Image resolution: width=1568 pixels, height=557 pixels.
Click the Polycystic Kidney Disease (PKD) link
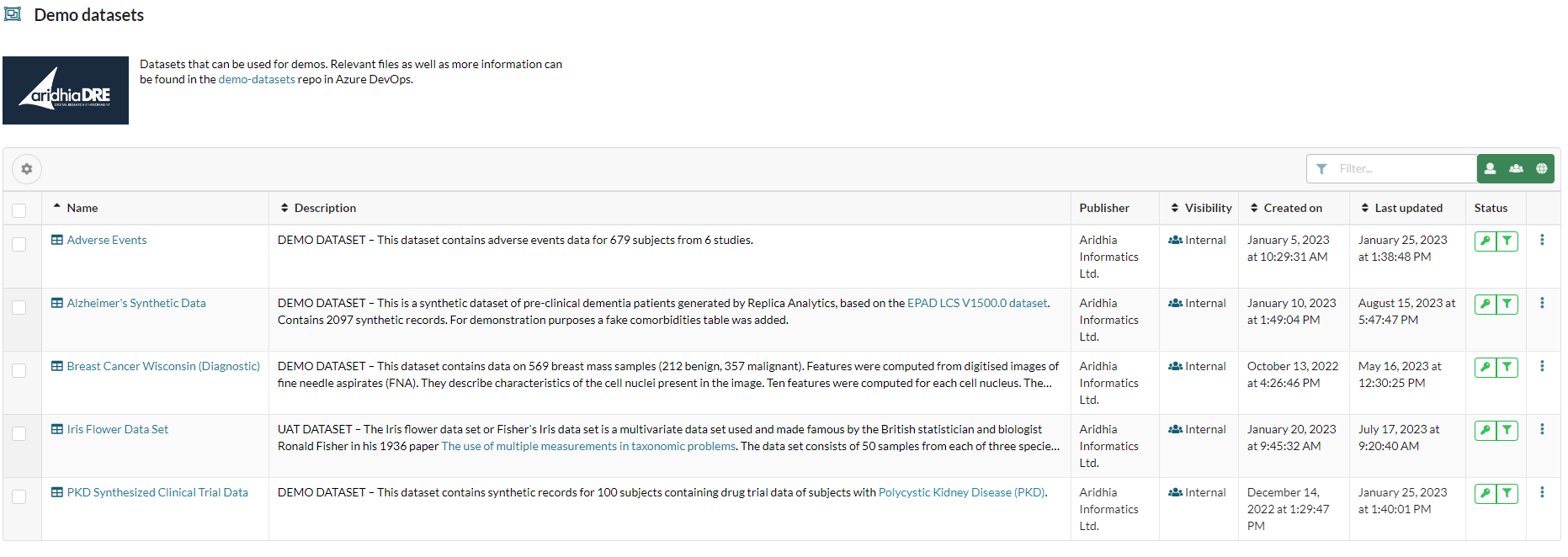tap(961, 491)
